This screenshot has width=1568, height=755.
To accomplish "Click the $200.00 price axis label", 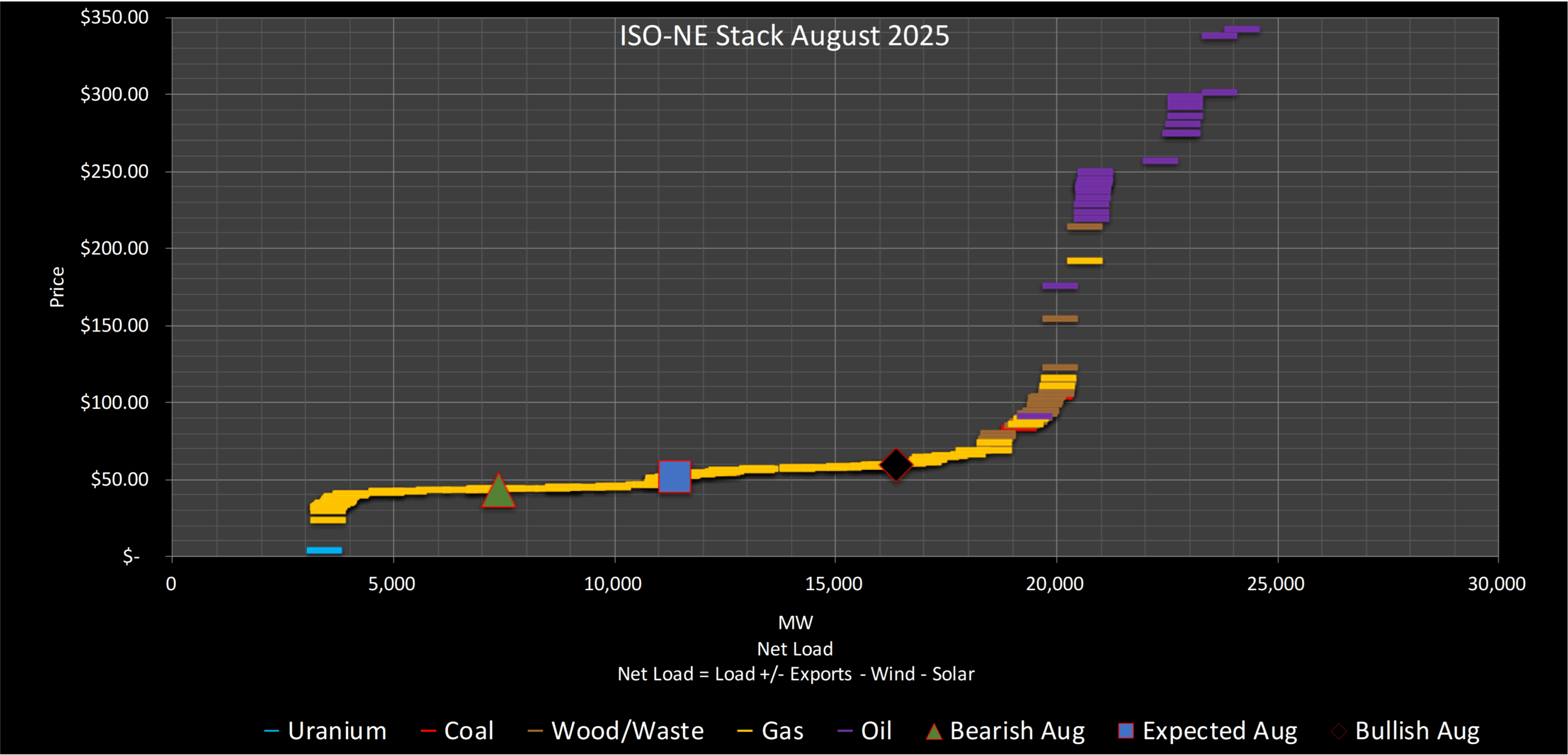I will click(x=115, y=248).
